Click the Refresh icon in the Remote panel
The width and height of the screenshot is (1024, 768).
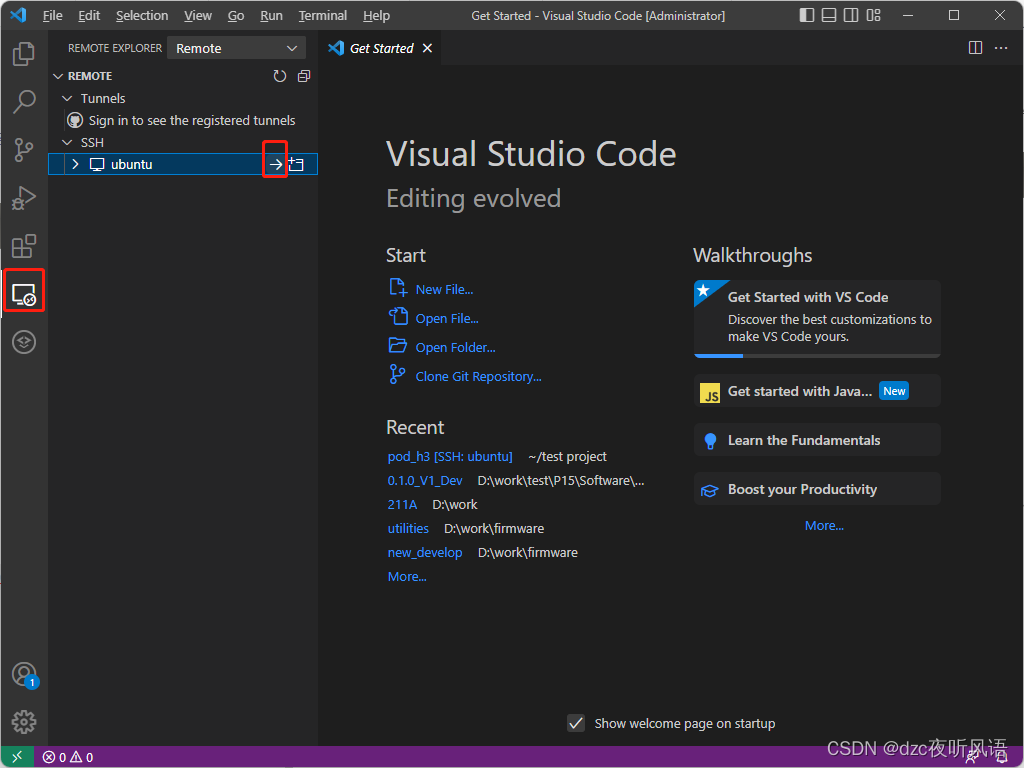point(279,75)
